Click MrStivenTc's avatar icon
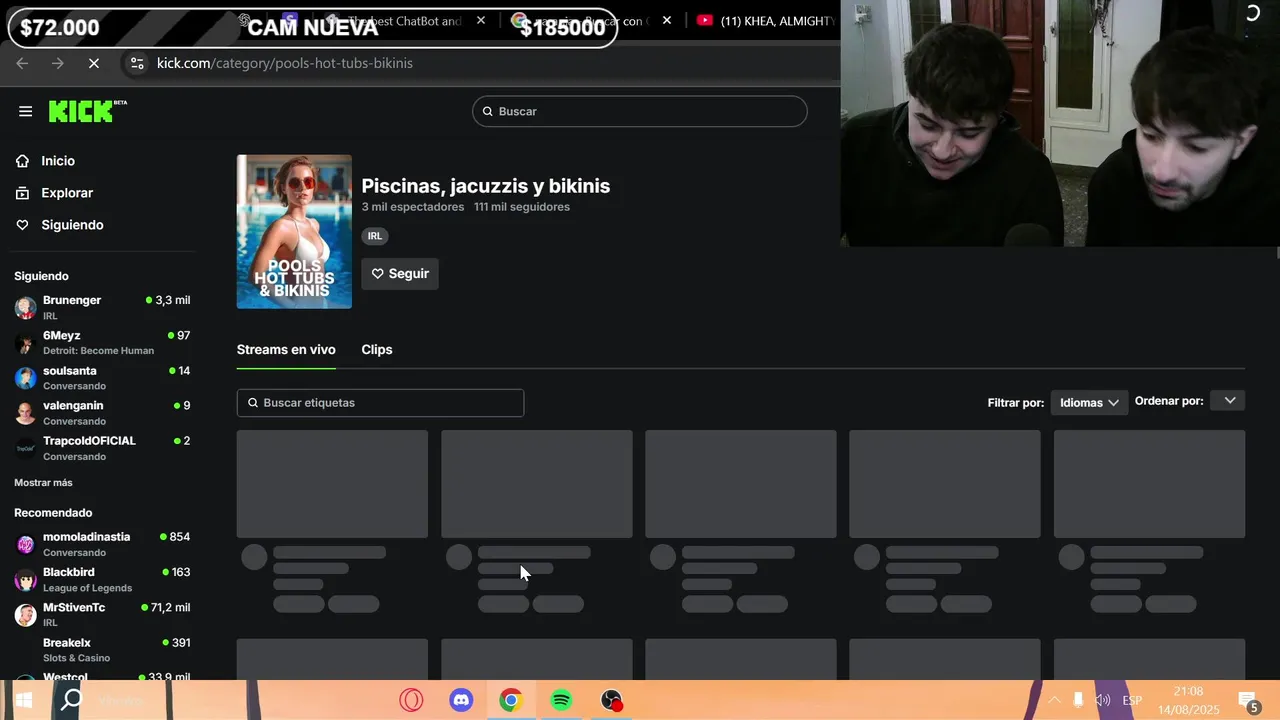The width and height of the screenshot is (1280, 720). tap(25, 615)
